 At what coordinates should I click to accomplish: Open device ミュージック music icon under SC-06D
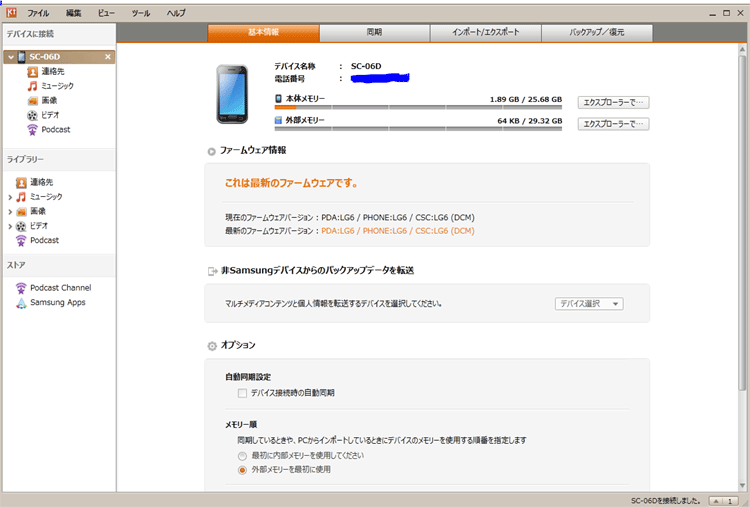pyautogui.click(x=32, y=86)
